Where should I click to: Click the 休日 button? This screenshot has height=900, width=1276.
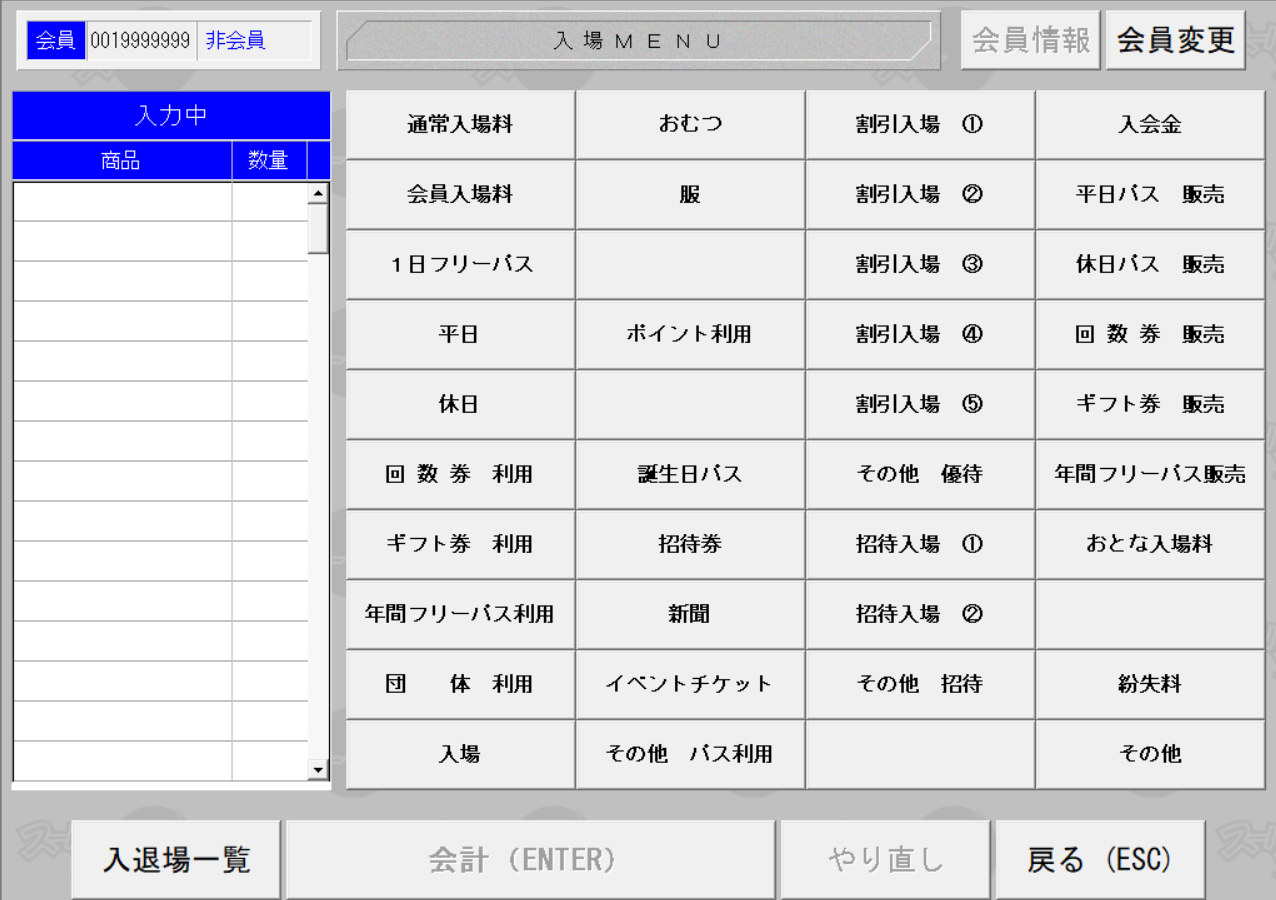pyautogui.click(x=460, y=405)
